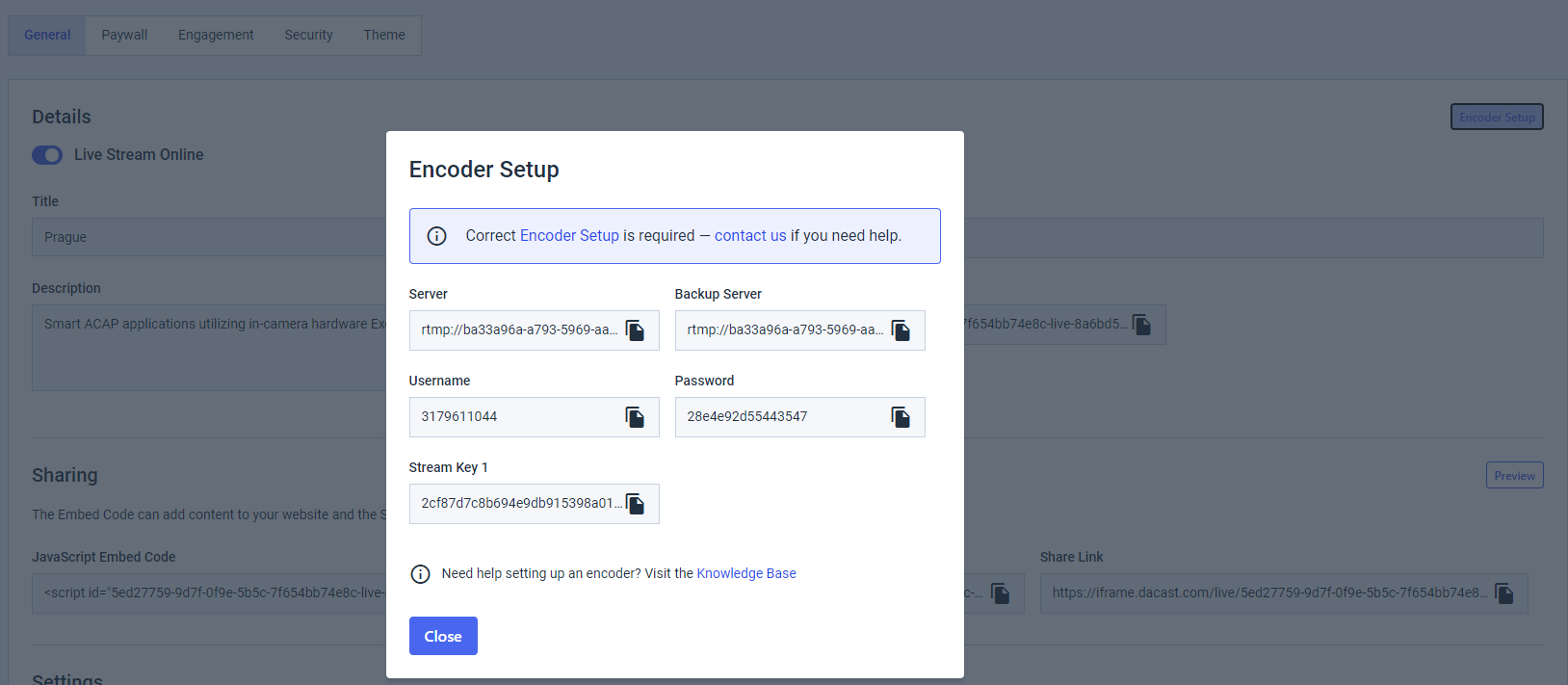This screenshot has width=1568, height=685.
Task: Open the Engagement tab
Action: 216,35
